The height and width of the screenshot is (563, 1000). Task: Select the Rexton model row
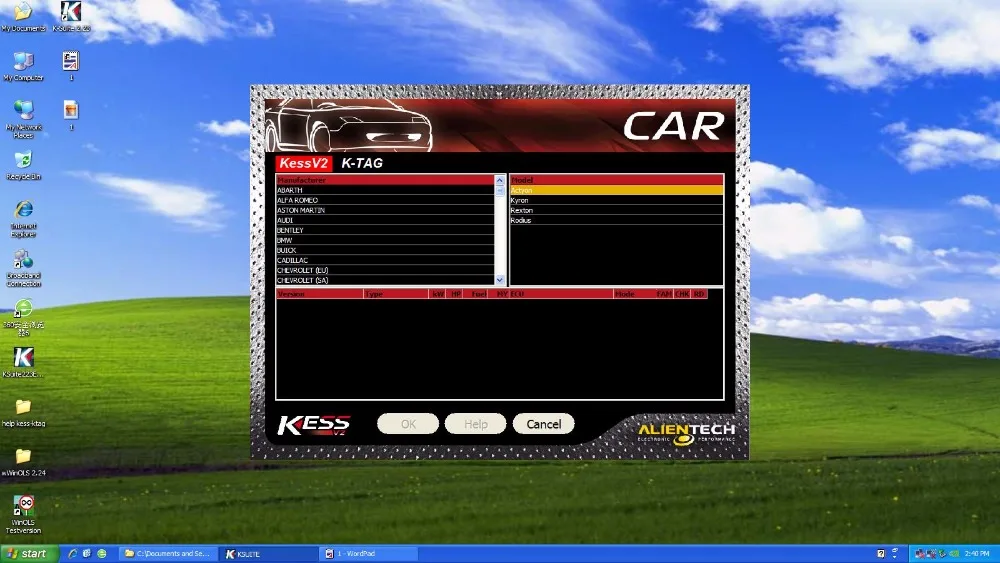617,210
